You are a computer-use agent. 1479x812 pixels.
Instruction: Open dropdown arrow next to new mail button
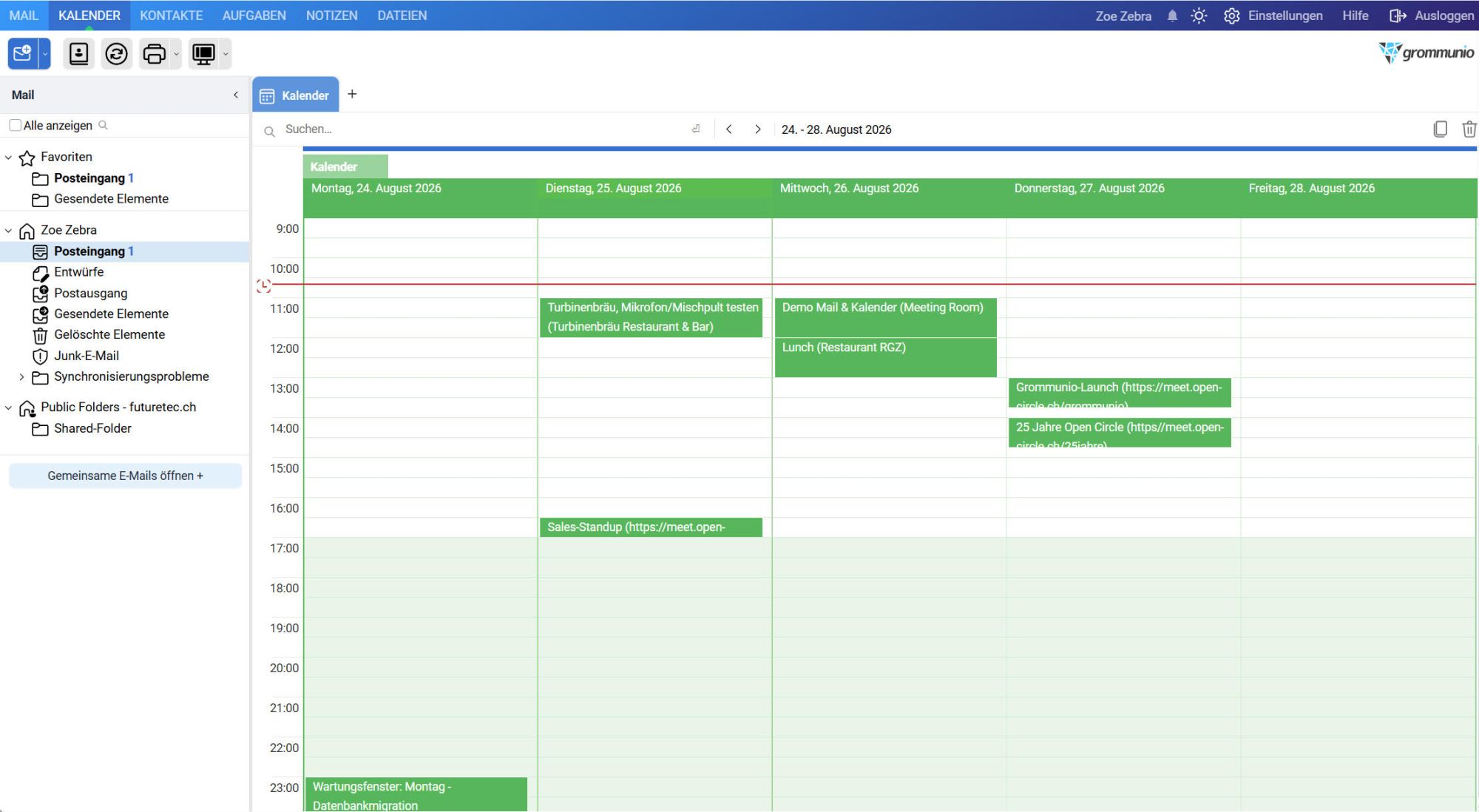[x=44, y=53]
